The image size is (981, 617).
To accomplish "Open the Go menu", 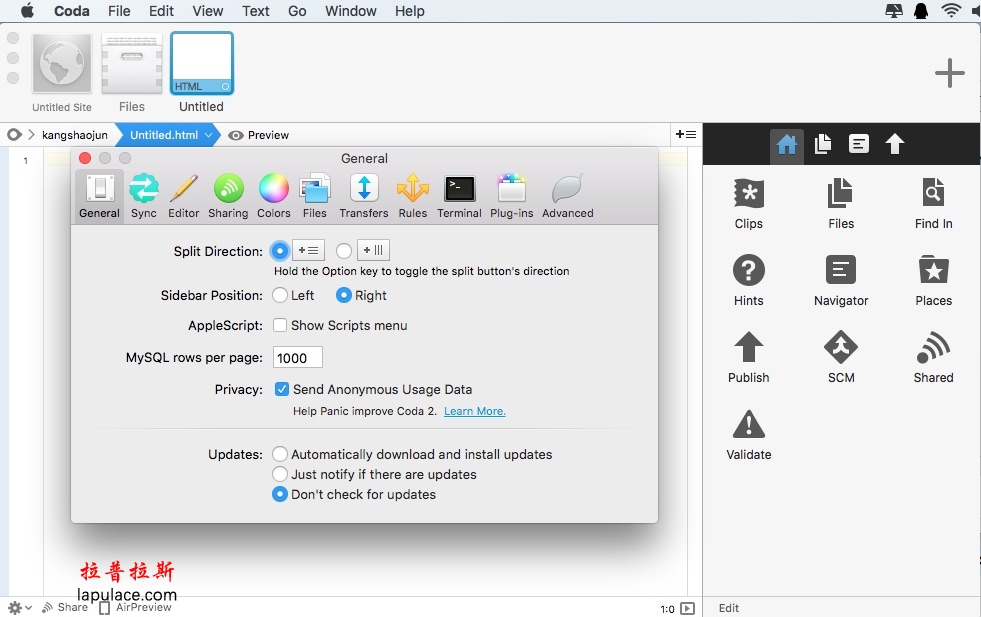I will point(297,11).
